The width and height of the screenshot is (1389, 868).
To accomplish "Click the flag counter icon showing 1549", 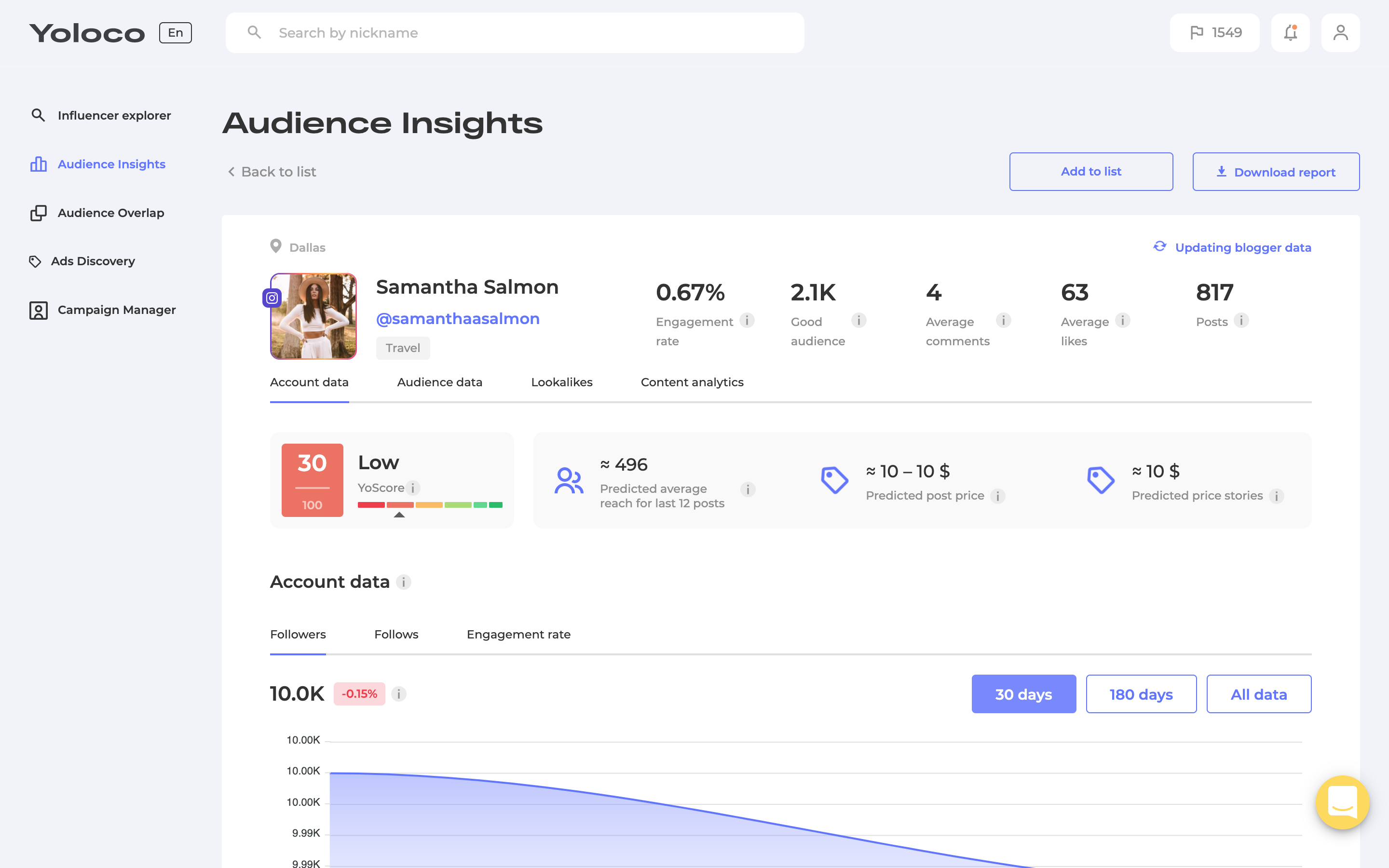I will 1214,33.
